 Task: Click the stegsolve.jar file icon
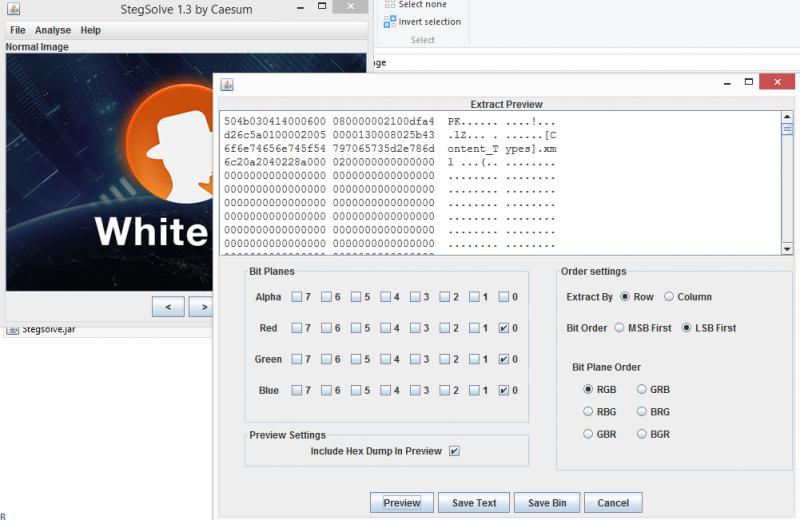click(12, 330)
